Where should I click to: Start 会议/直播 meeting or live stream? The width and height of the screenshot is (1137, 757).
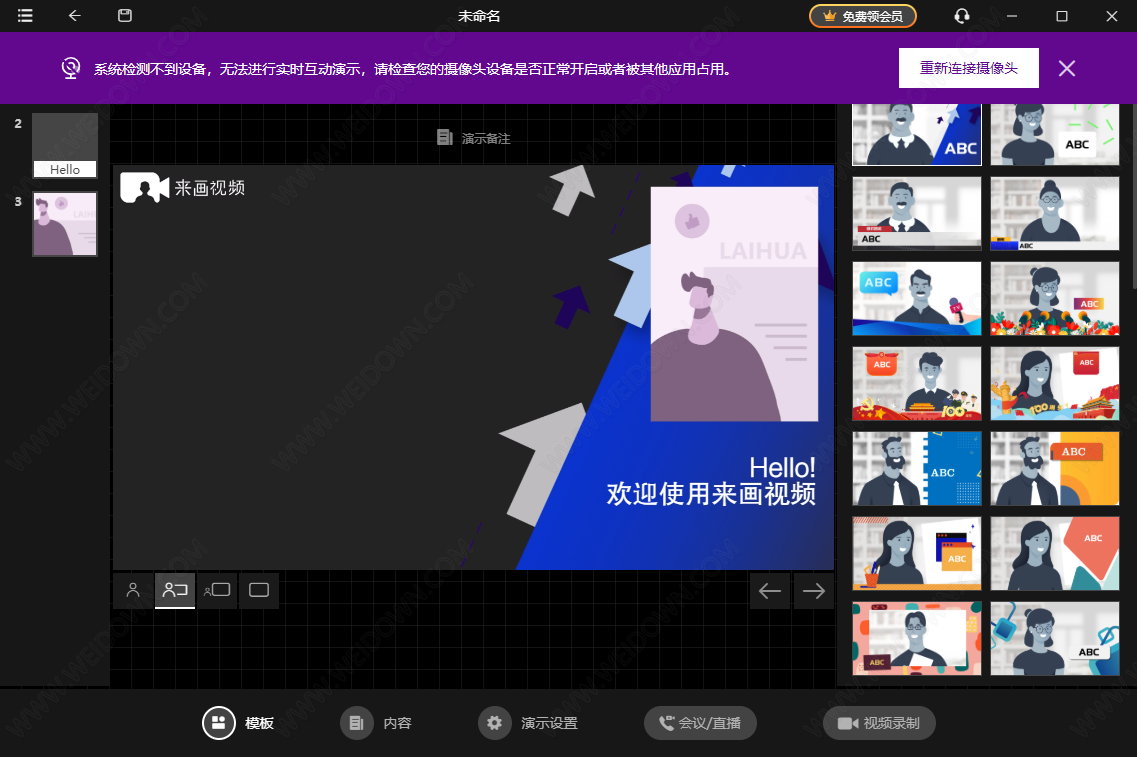[x=700, y=723]
